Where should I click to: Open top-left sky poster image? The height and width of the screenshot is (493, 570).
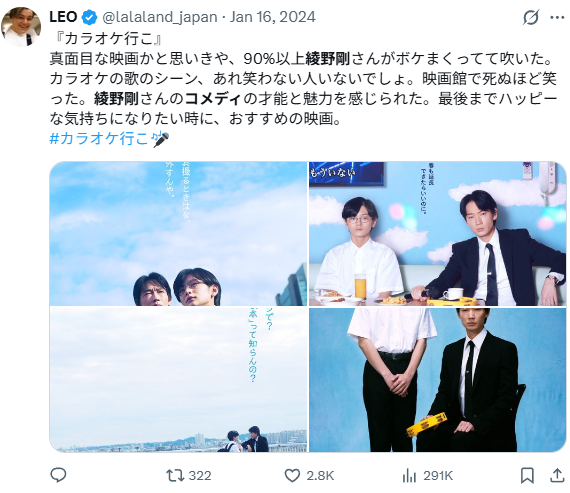(178, 233)
